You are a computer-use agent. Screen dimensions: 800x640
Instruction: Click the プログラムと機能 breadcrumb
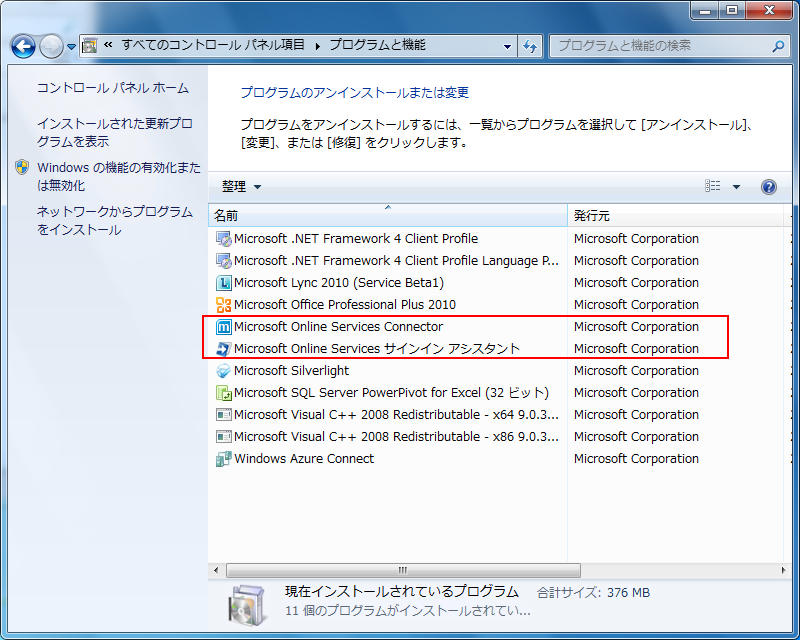pyautogui.click(x=377, y=45)
